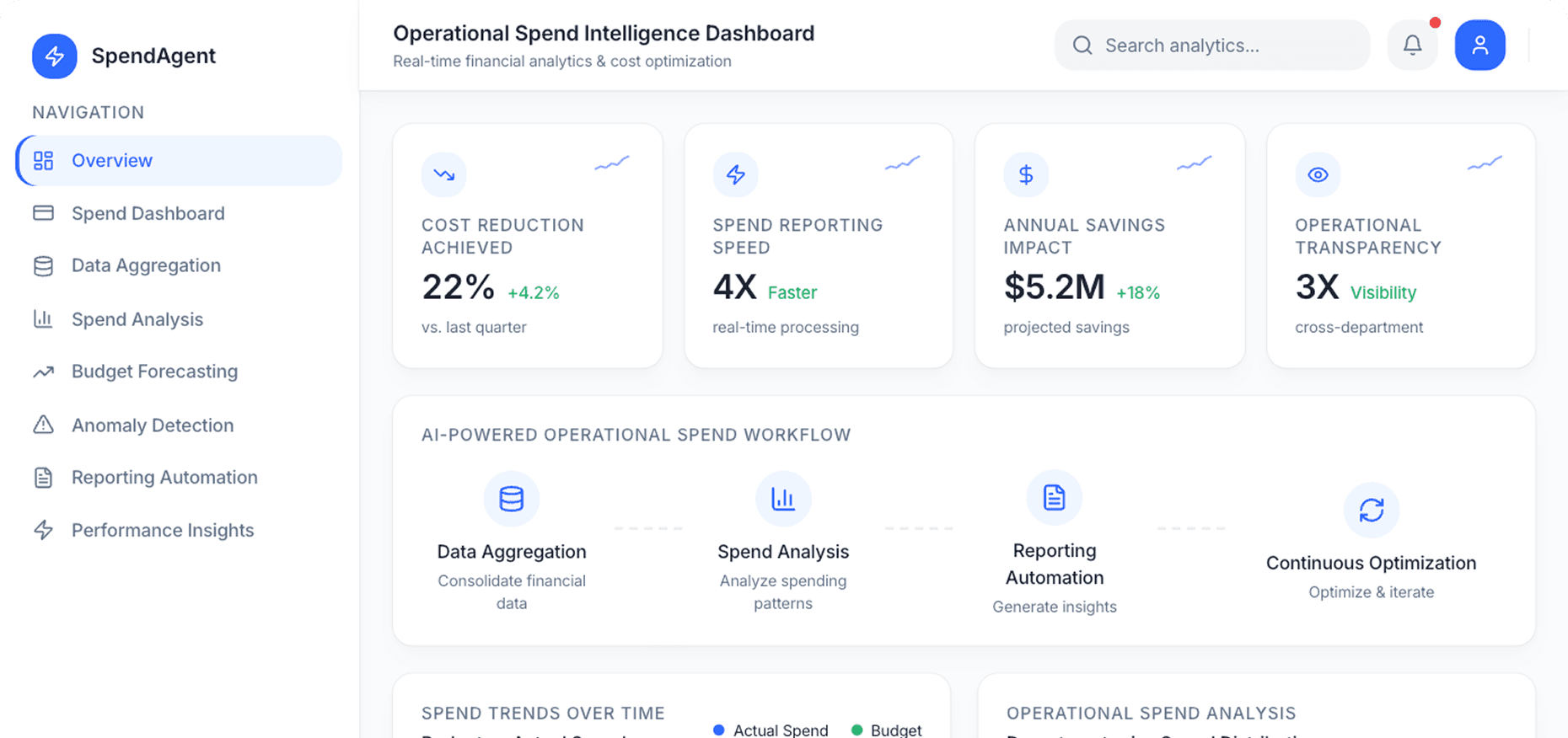This screenshot has width=1568, height=738.
Task: Focus the Search analytics input field
Action: 1212,45
